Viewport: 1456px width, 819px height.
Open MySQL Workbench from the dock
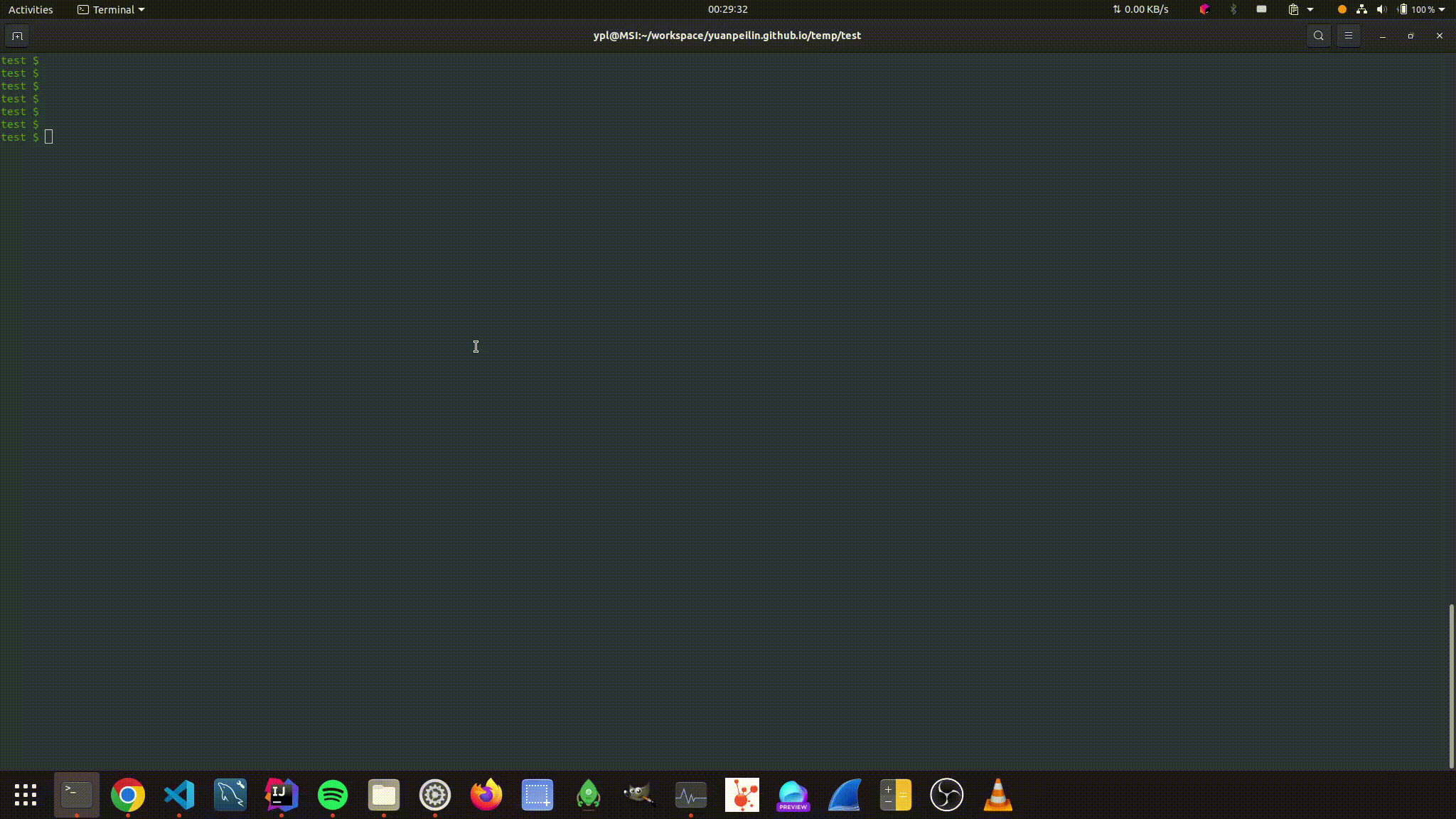230,795
